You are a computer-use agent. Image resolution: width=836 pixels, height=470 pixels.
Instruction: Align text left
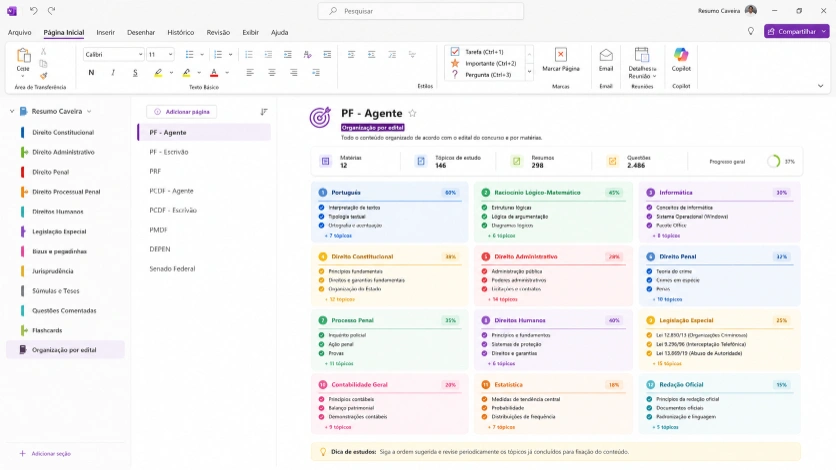click(250, 72)
